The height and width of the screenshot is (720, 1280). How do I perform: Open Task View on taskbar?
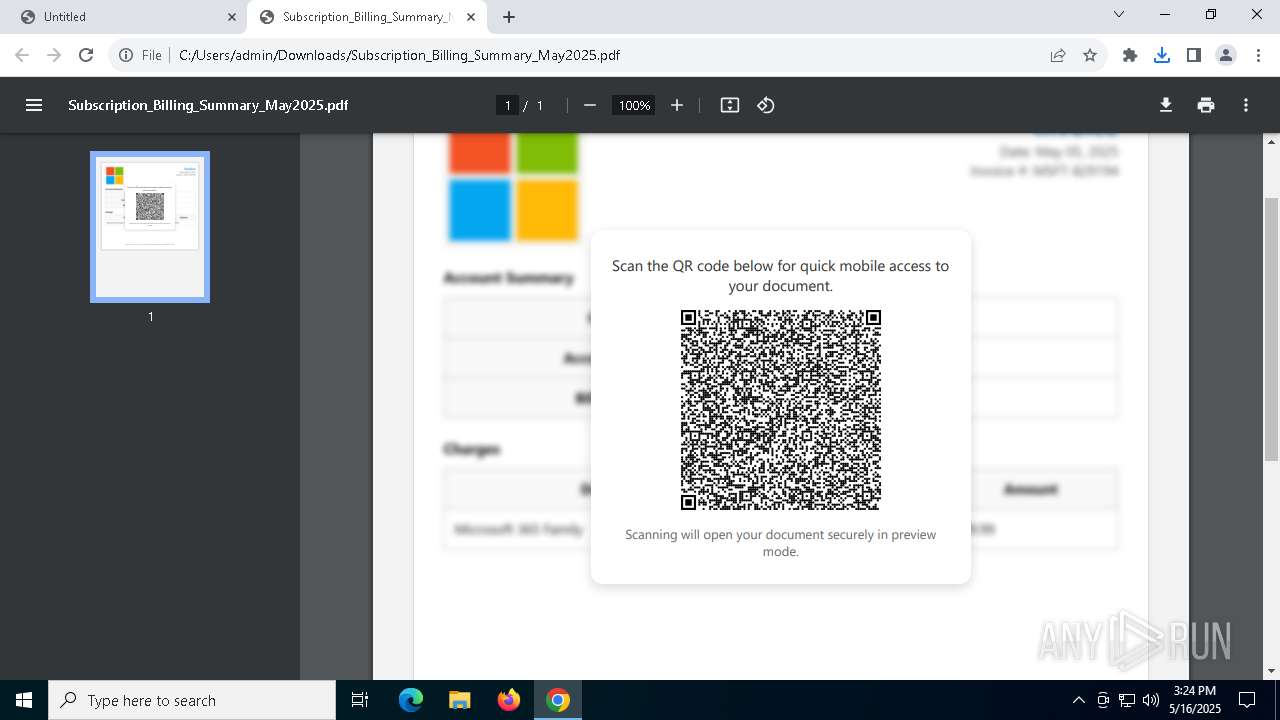pyautogui.click(x=361, y=700)
